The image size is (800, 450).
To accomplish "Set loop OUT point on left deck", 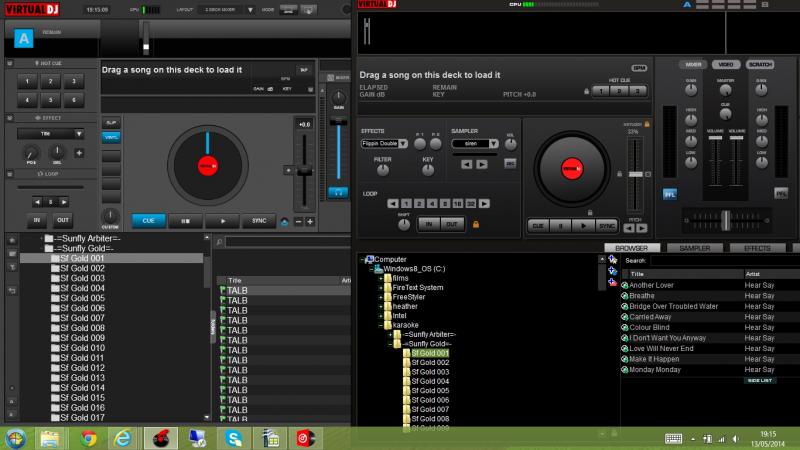I will (63, 220).
